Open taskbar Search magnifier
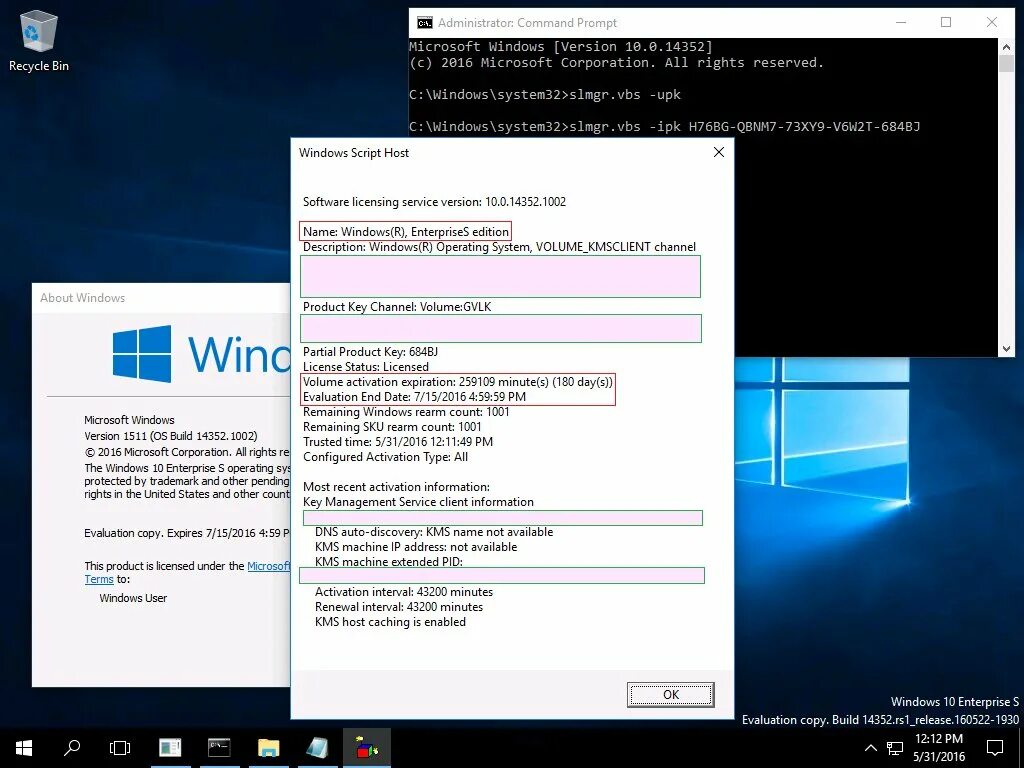 (x=72, y=748)
